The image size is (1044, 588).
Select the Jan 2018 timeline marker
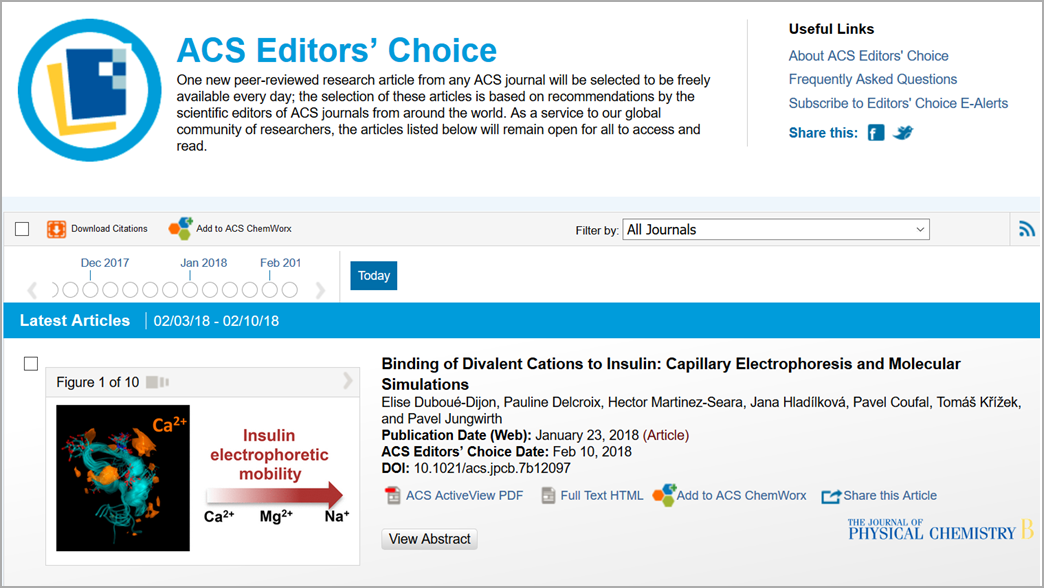pyautogui.click(x=190, y=290)
